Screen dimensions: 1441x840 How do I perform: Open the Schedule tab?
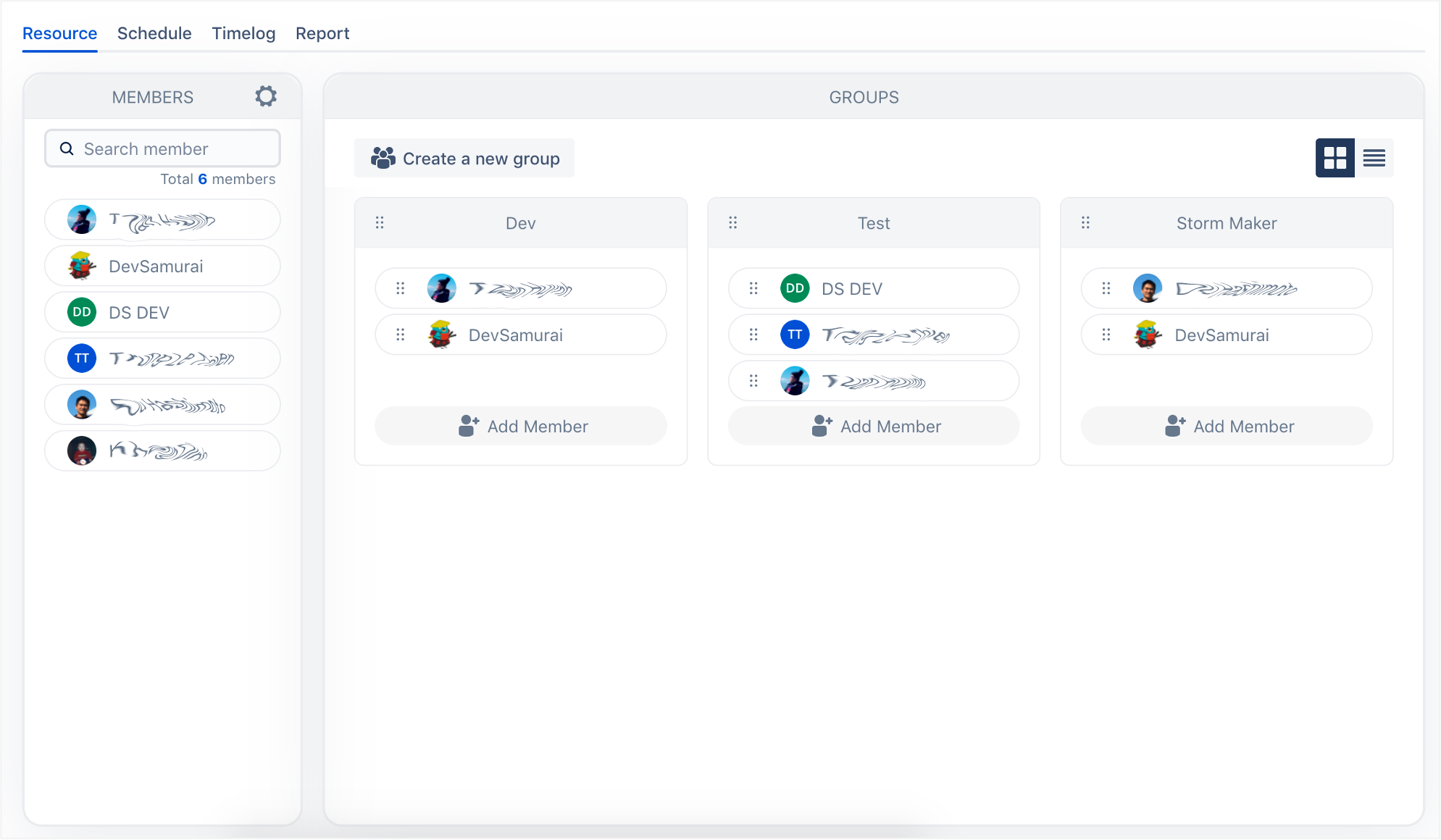(x=154, y=33)
